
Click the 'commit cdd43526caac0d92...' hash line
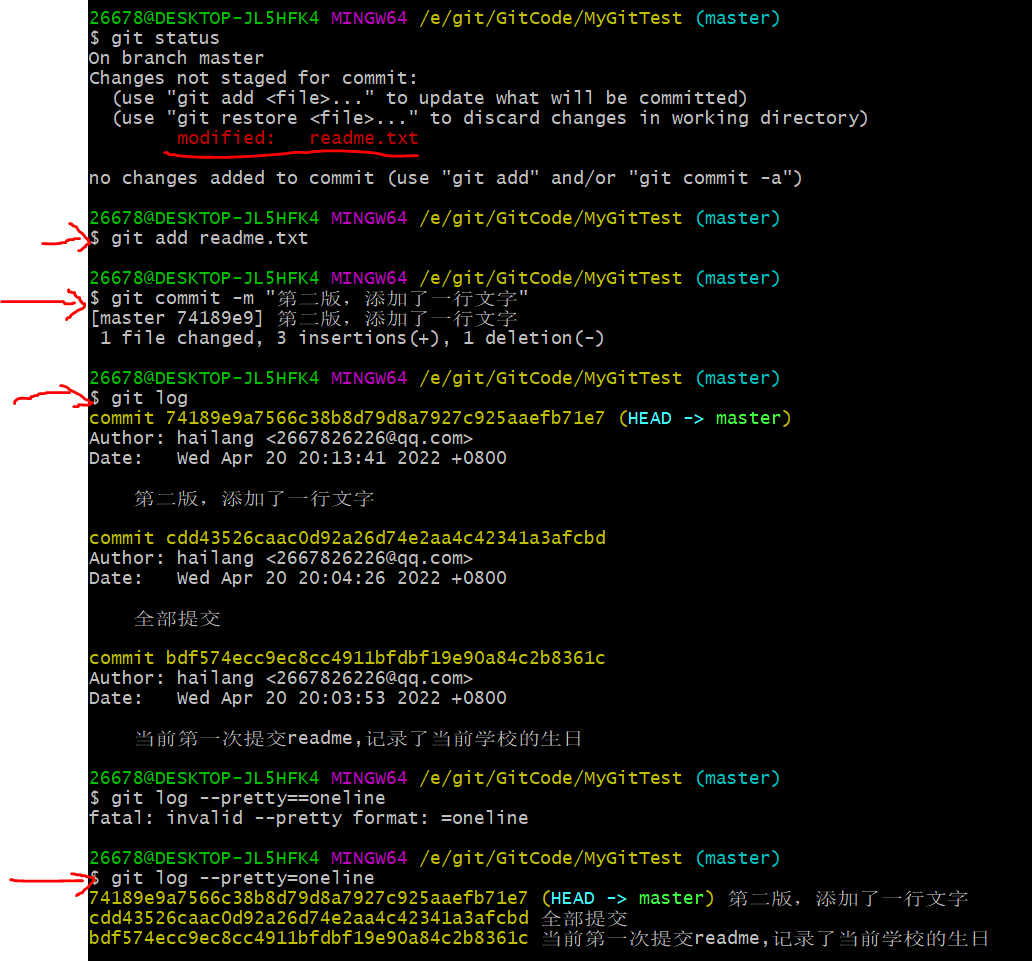[x=348, y=538]
